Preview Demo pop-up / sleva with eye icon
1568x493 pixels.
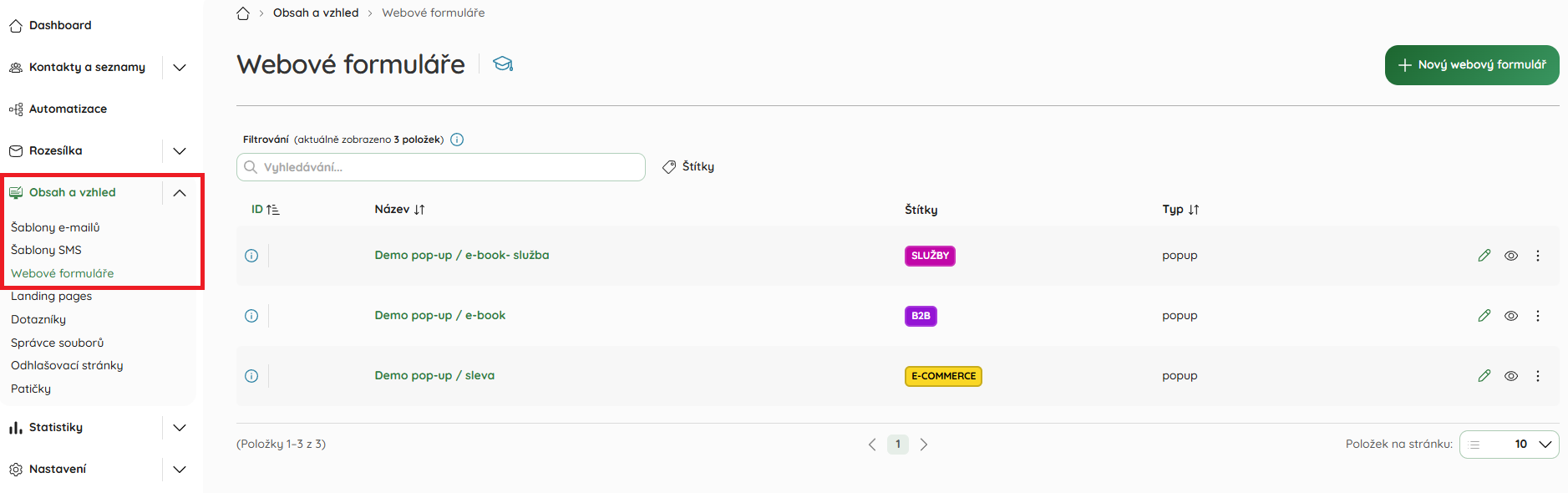(1511, 376)
